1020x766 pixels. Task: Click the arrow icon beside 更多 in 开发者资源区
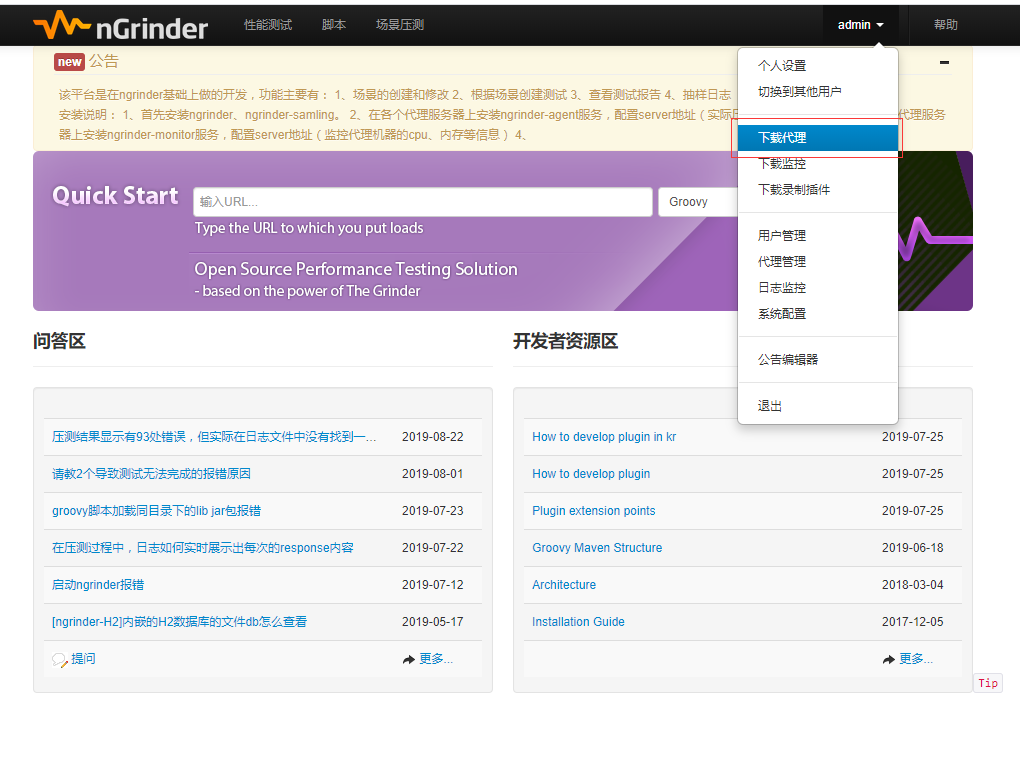click(889, 659)
